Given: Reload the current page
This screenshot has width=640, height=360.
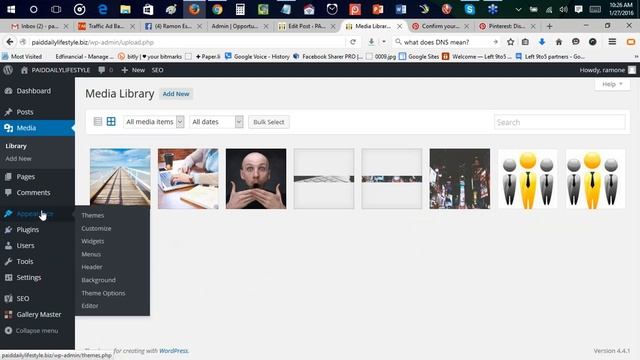Looking at the screenshot, I should coord(353,42).
